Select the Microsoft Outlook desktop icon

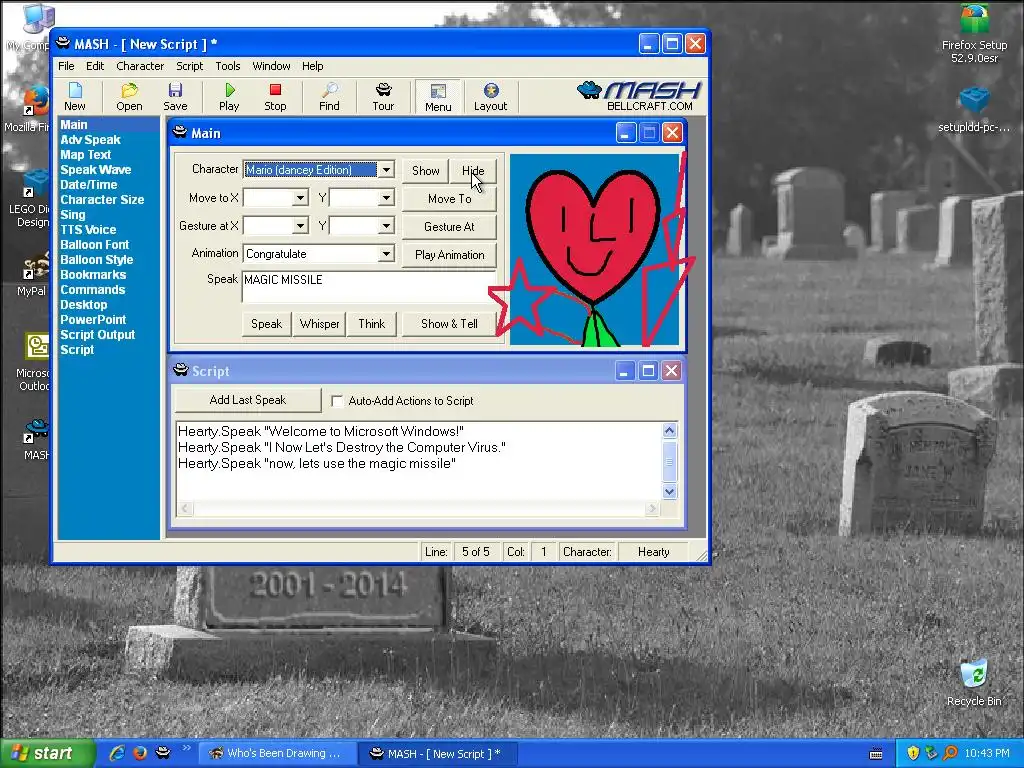pos(34,362)
